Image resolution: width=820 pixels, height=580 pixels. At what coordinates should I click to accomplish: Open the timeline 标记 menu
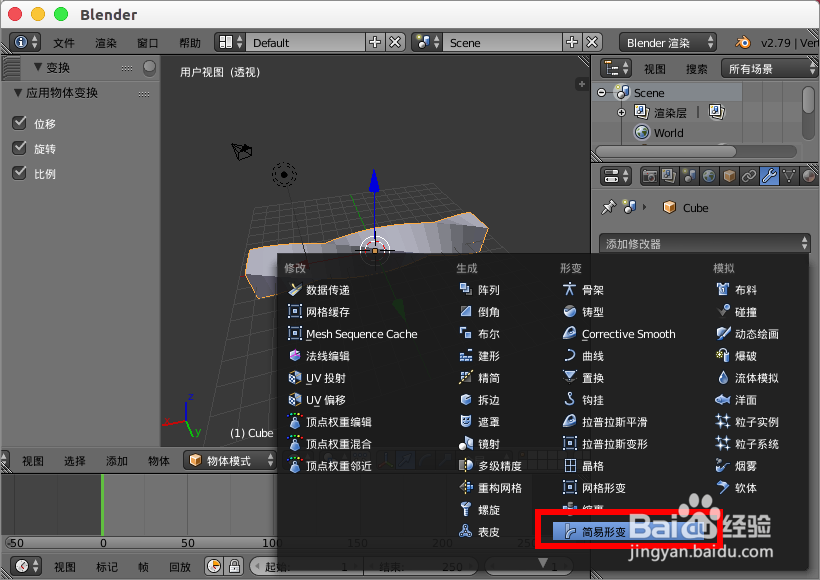pos(107,567)
